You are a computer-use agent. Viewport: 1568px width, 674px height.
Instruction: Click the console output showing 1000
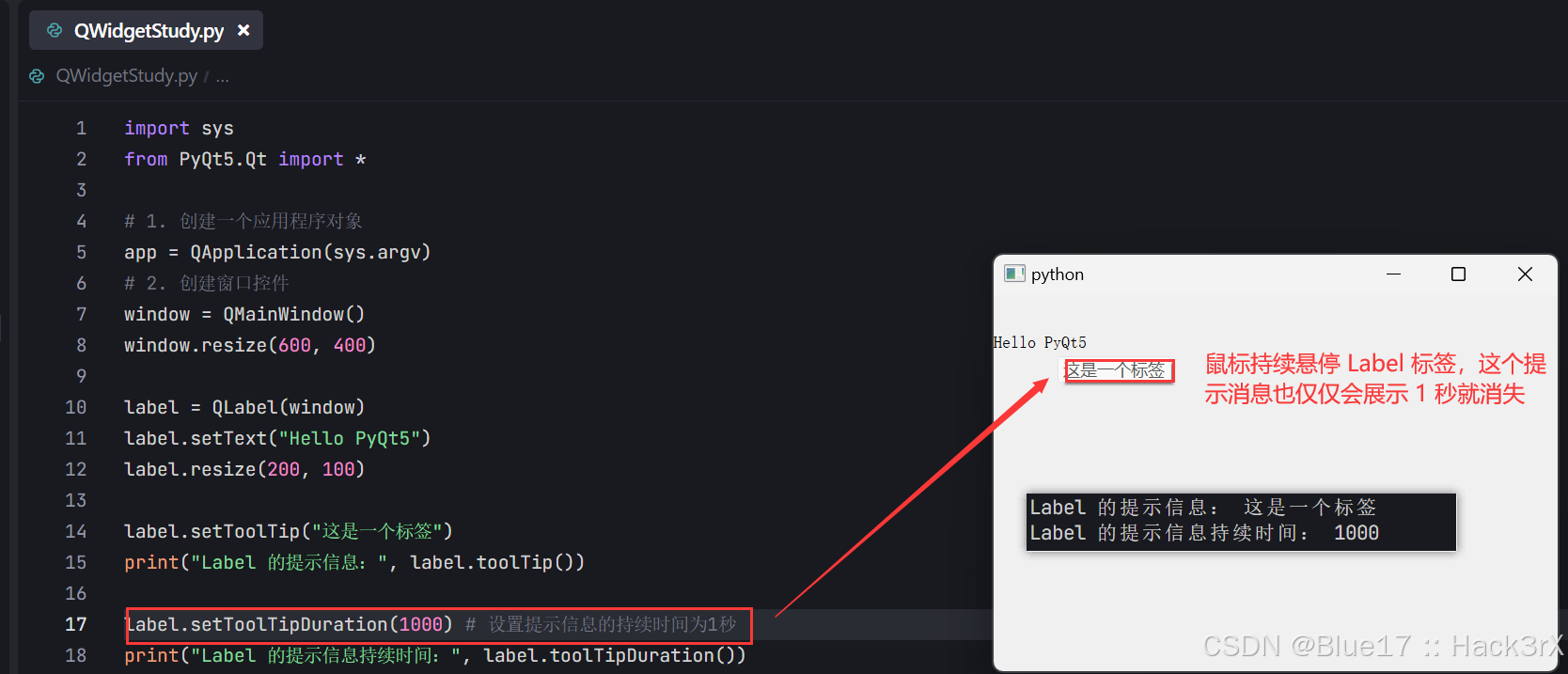click(1356, 533)
